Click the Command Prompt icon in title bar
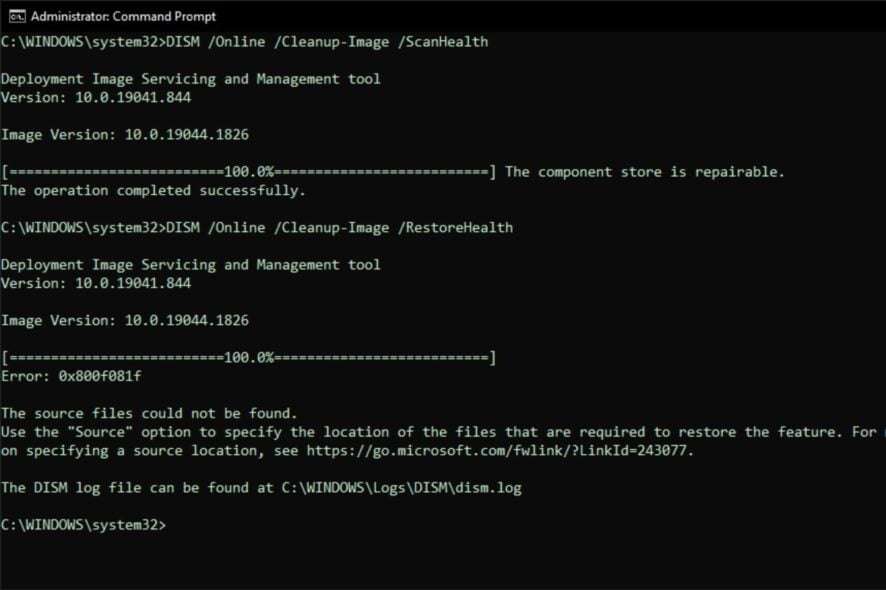The image size is (886, 590). tap(17, 16)
